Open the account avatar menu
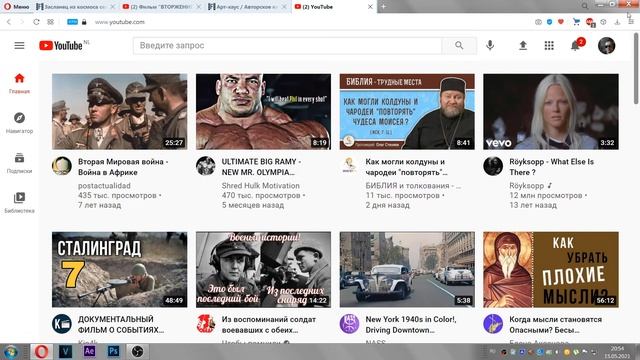Image resolution: width=640 pixels, height=360 pixels. point(607,45)
